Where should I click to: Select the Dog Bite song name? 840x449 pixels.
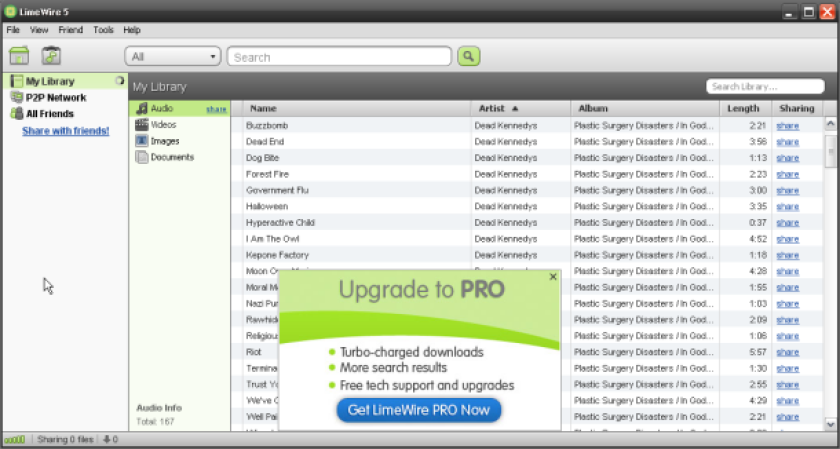[262, 158]
